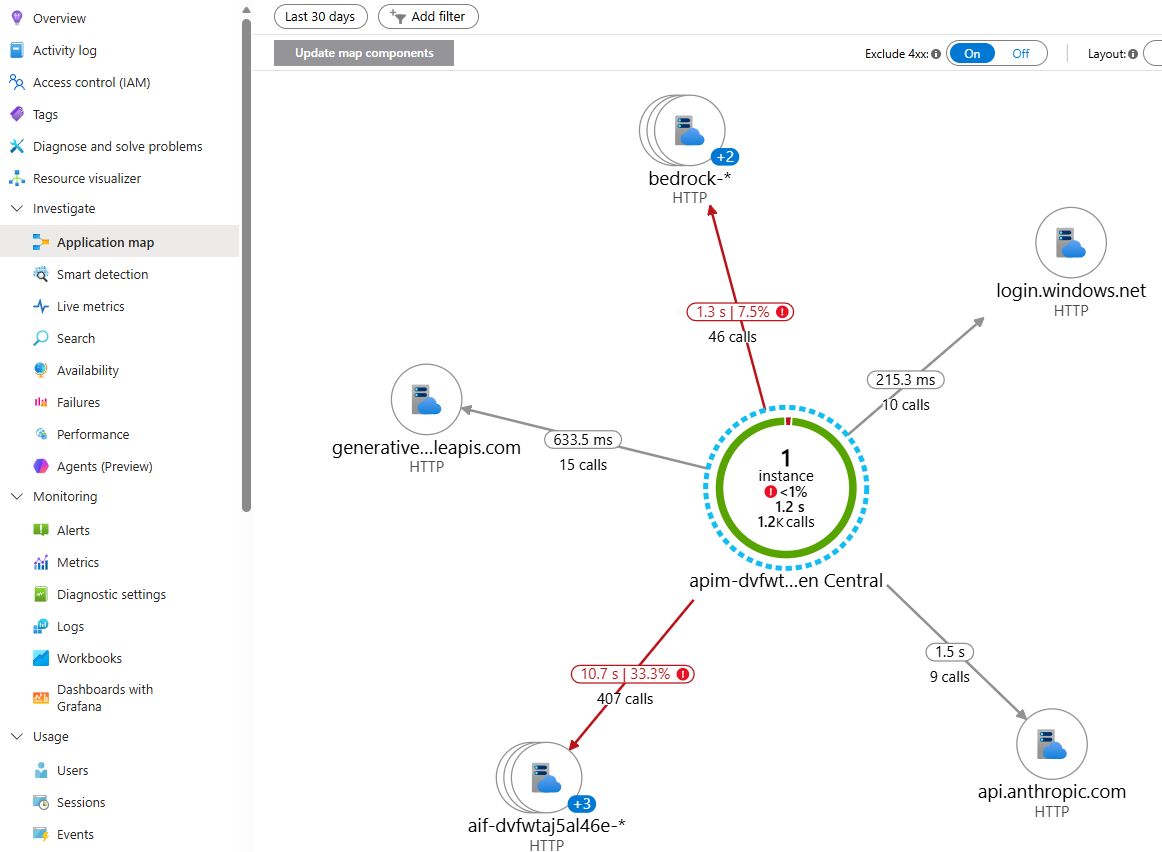Click the Access control (IAM) people icon
Image resolution: width=1162 pixels, height=852 pixels.
tap(16, 81)
